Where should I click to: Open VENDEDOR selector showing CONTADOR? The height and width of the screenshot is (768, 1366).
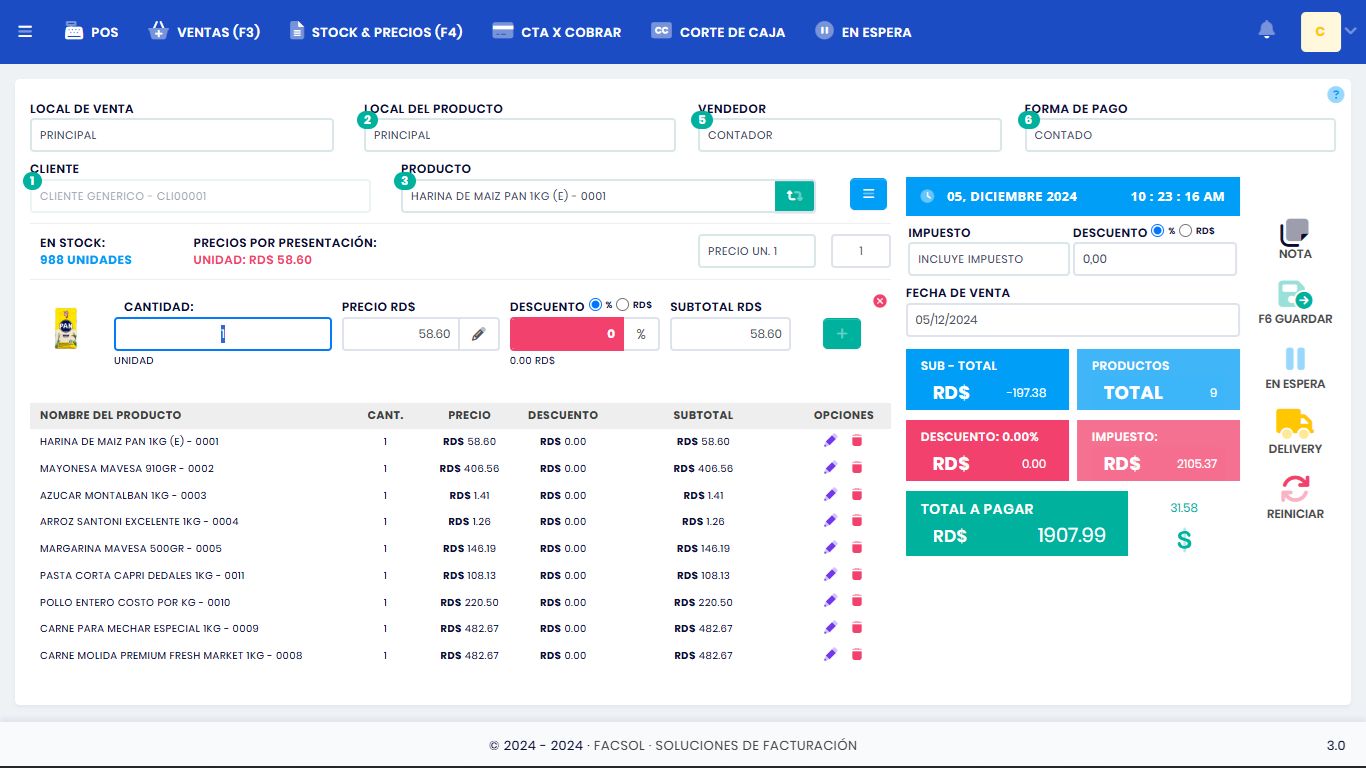[x=850, y=135]
